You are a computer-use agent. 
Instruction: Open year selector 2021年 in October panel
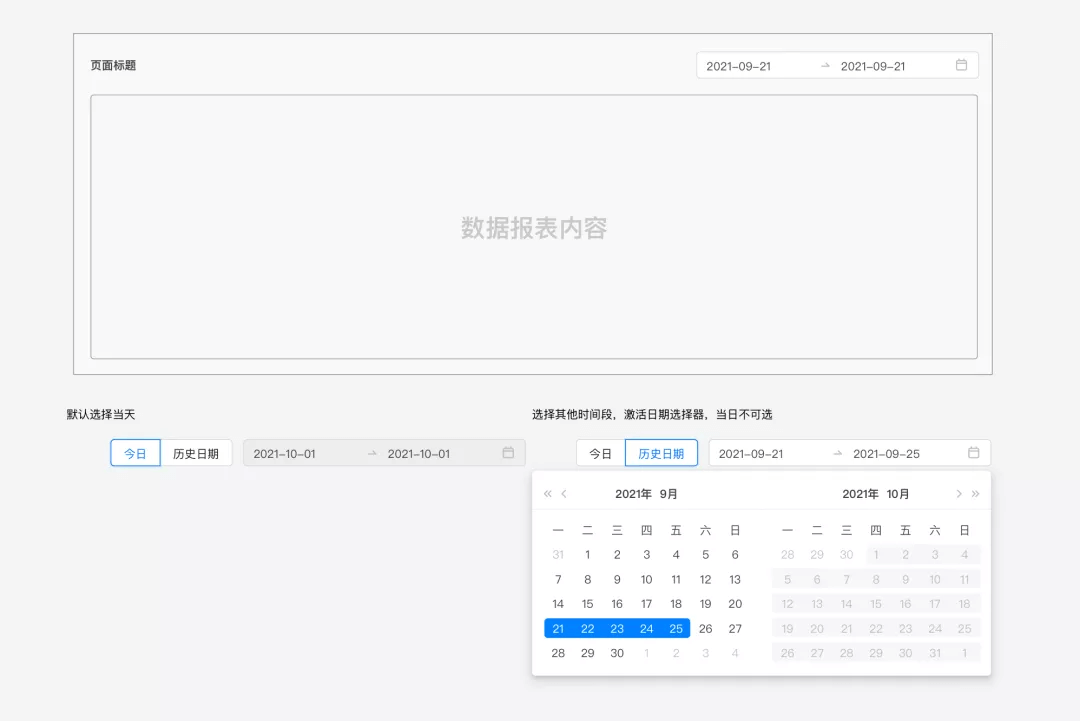[x=860, y=494]
